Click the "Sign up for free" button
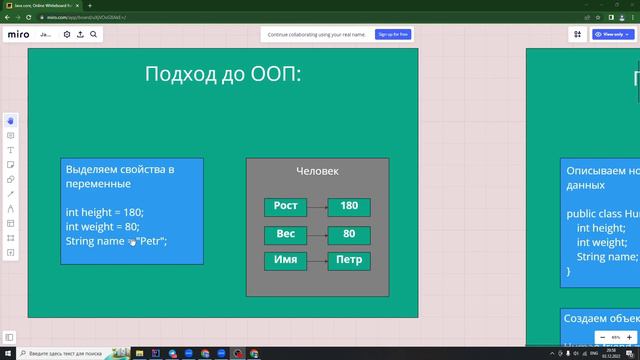 pyautogui.click(x=393, y=34)
